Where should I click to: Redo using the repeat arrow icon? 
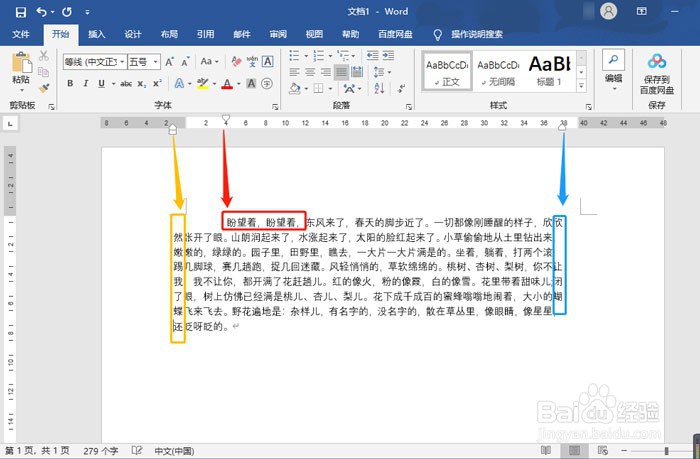(67, 12)
